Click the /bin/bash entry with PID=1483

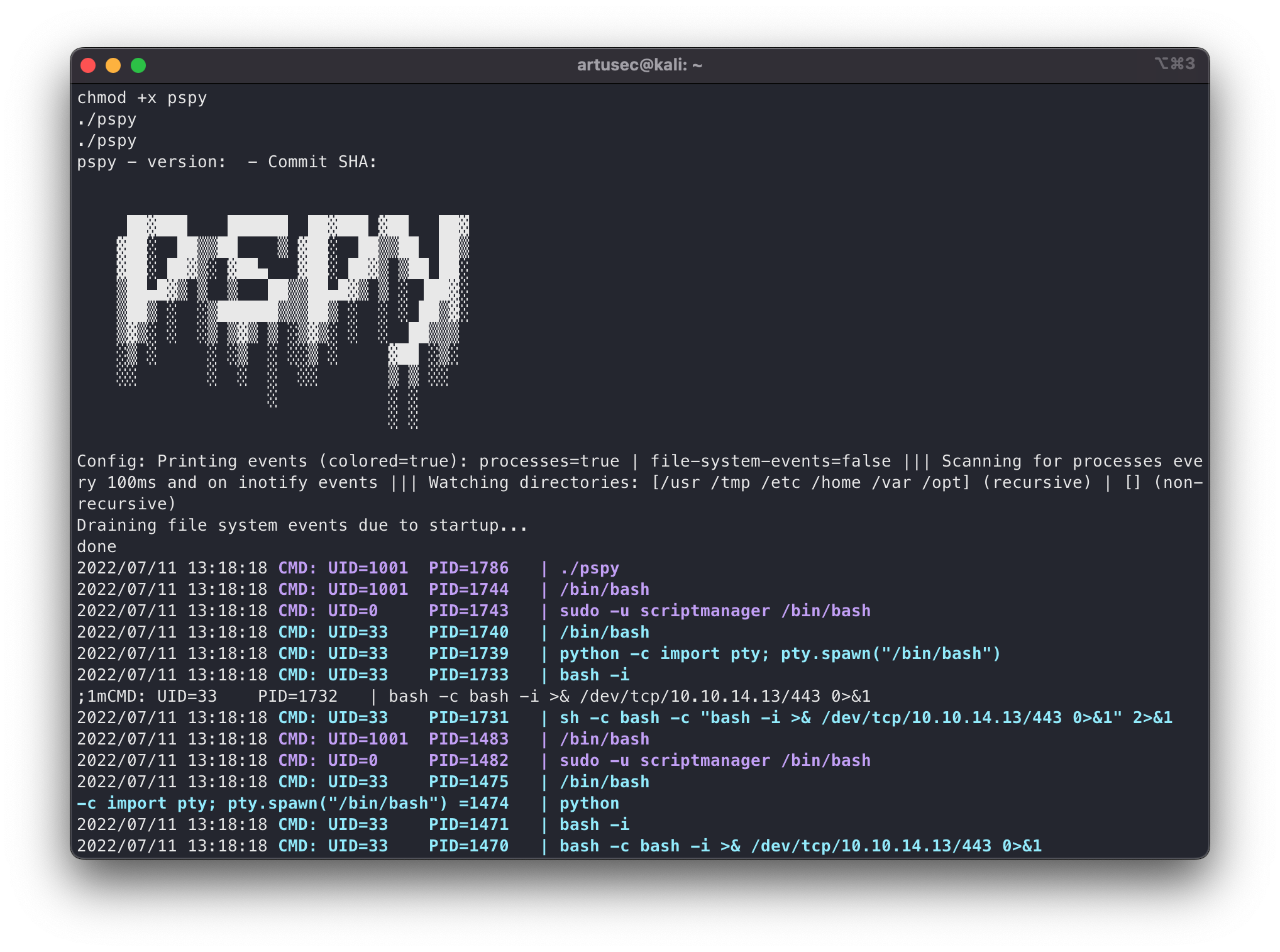pos(604,739)
